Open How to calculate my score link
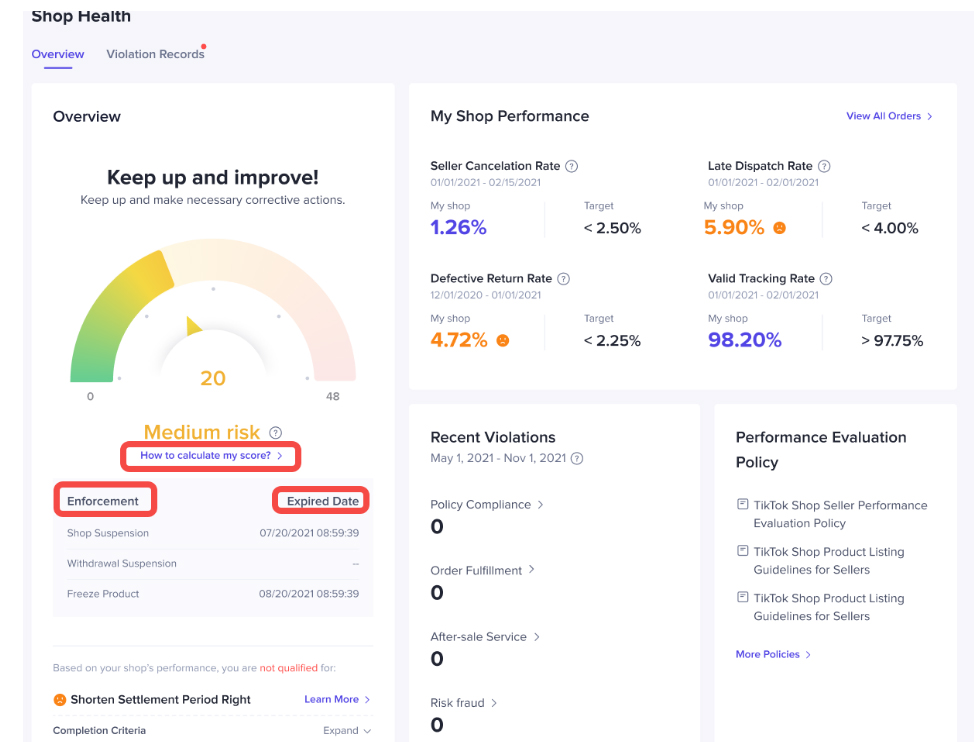This screenshot has height=742, width=974. coord(211,456)
